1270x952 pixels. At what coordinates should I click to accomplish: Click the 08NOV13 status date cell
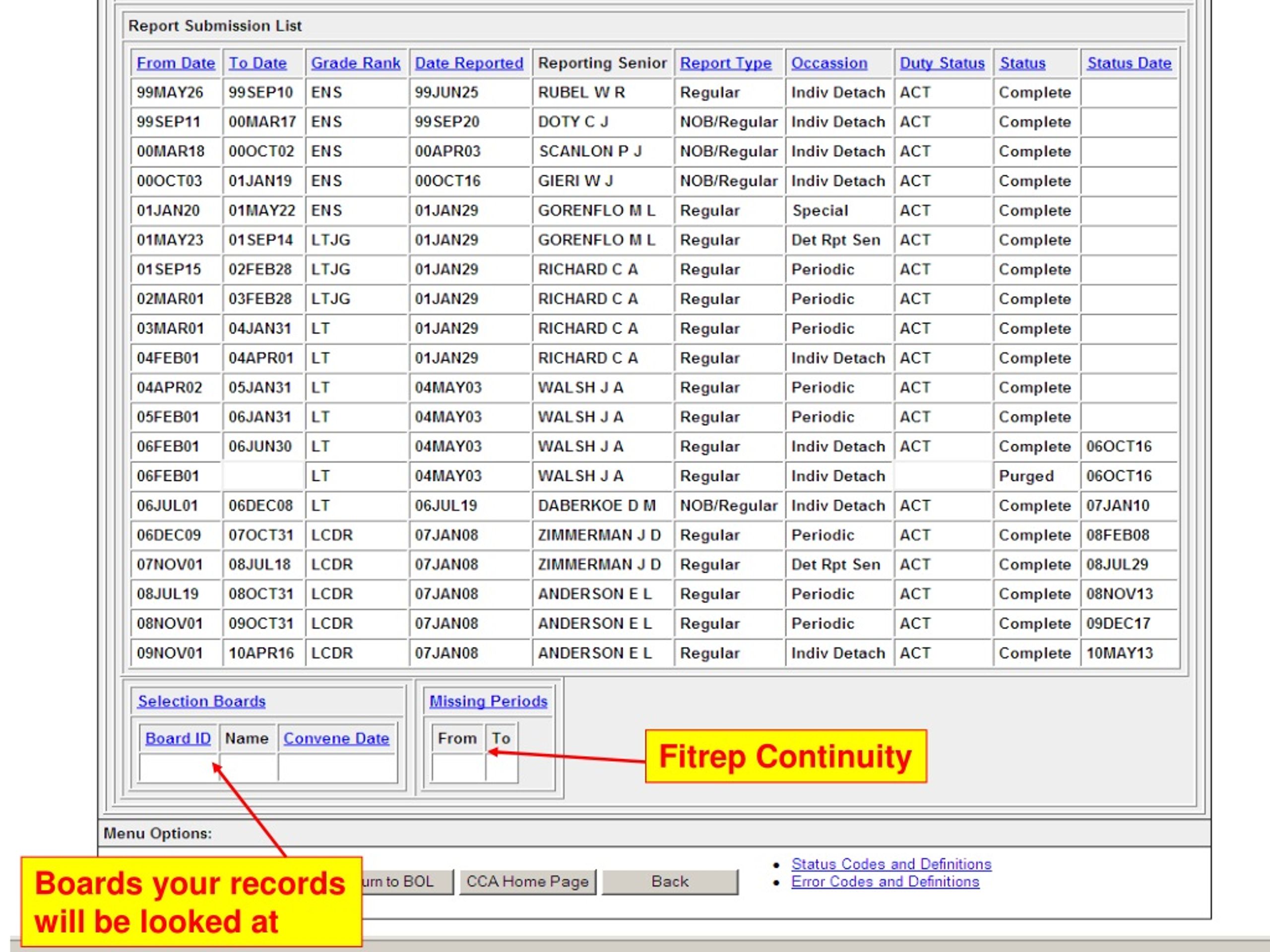coord(1129,594)
